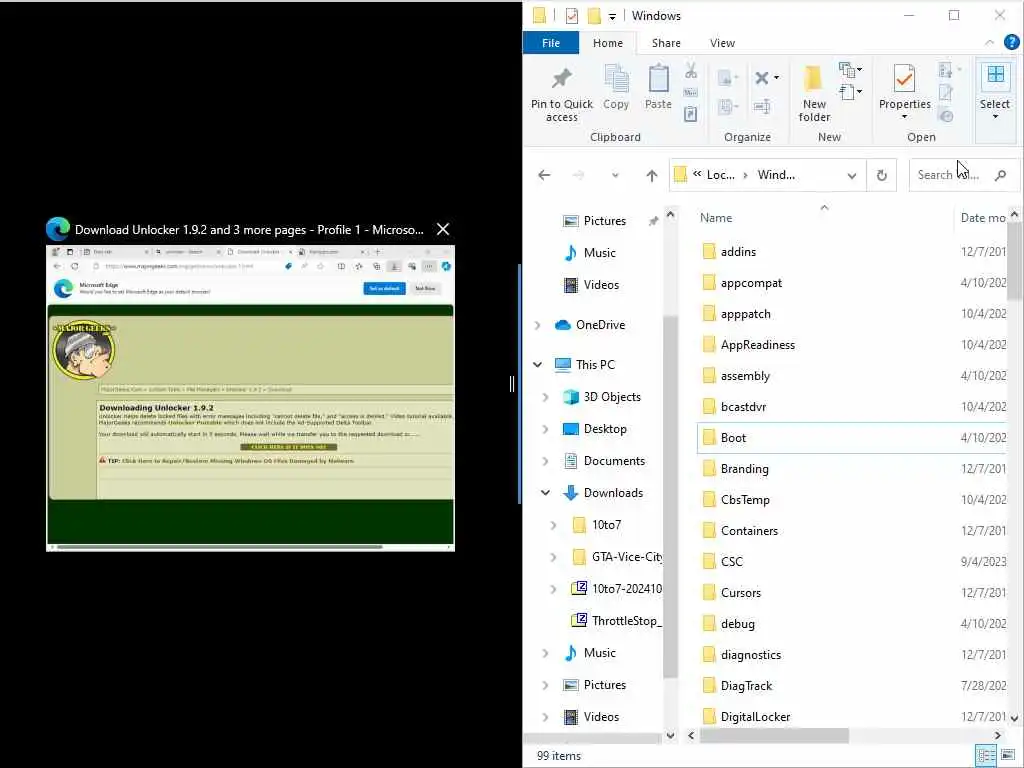Switch to the Home ribbon tab

tap(608, 42)
